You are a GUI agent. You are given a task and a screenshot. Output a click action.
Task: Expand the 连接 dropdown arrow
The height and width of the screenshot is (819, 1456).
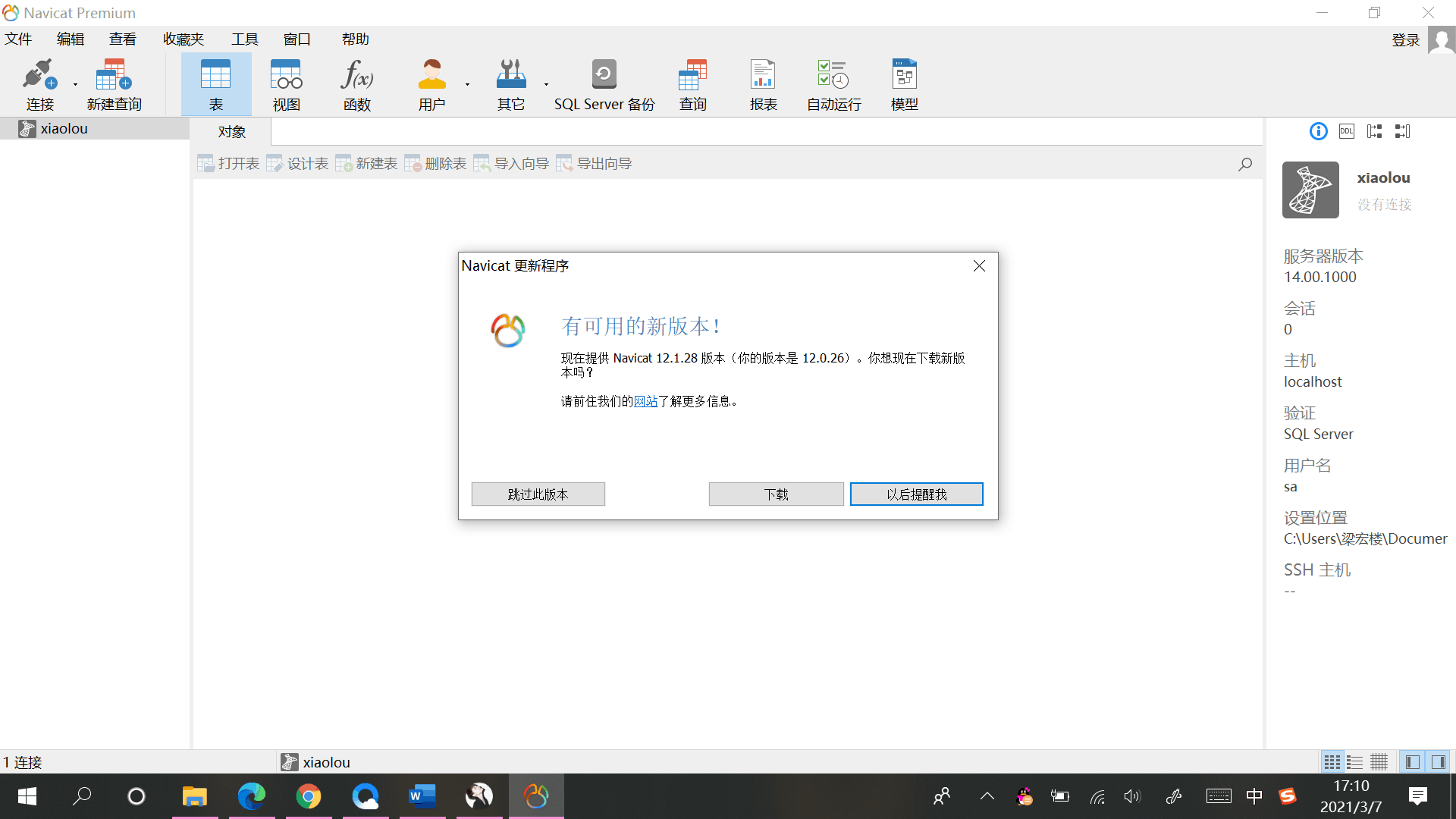[x=75, y=84]
